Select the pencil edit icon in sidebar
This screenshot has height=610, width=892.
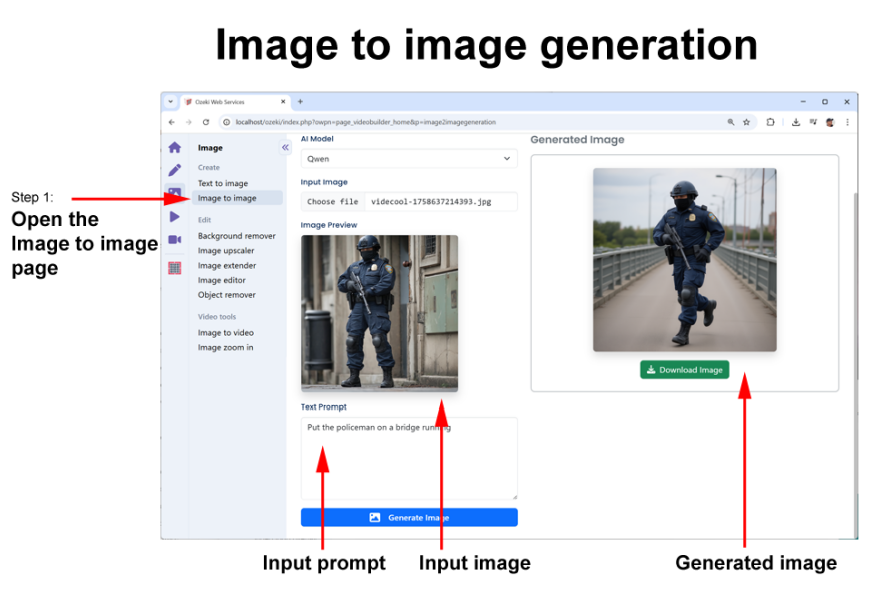point(175,170)
